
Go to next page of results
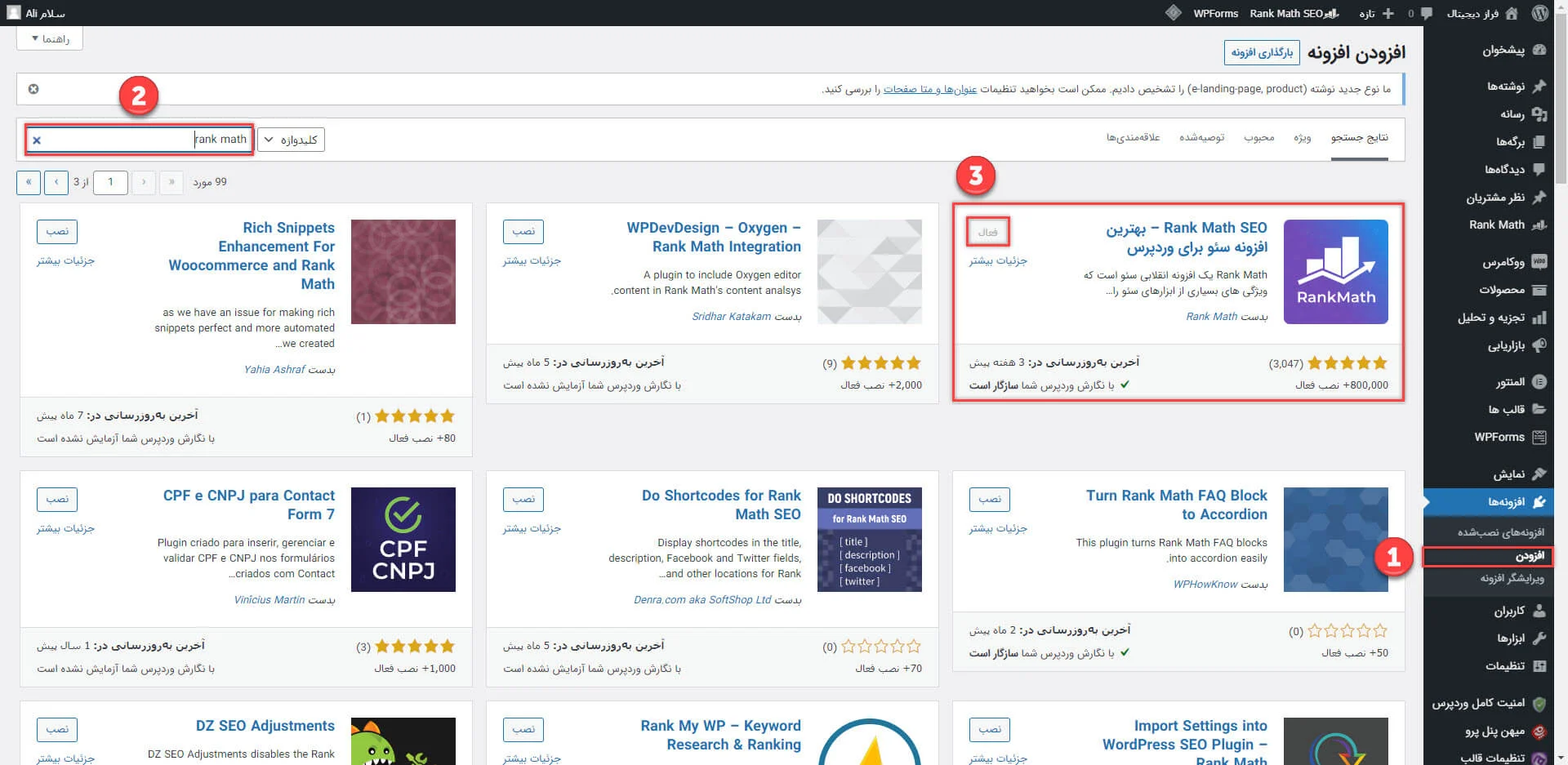click(56, 182)
